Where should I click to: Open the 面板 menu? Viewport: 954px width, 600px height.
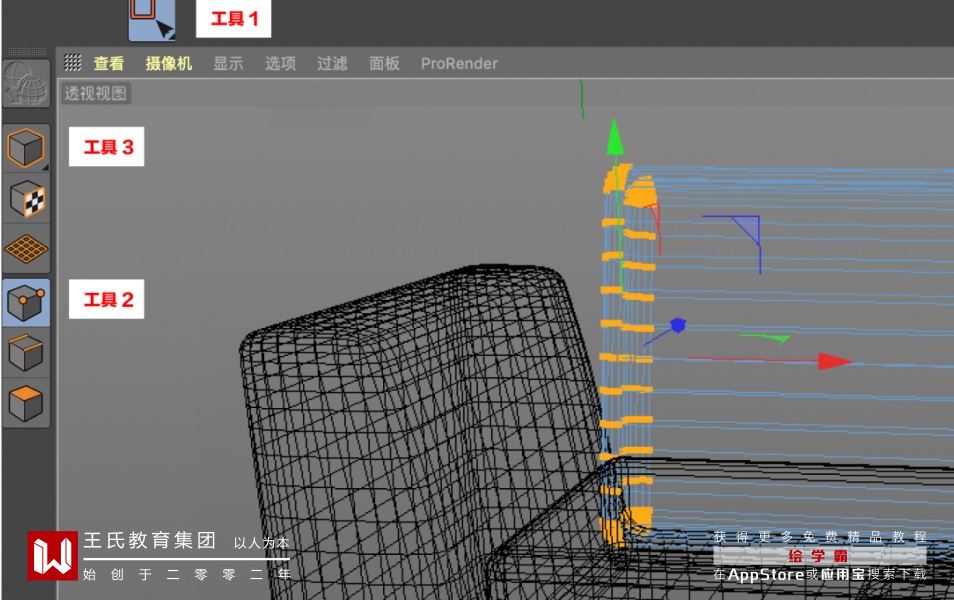click(385, 63)
